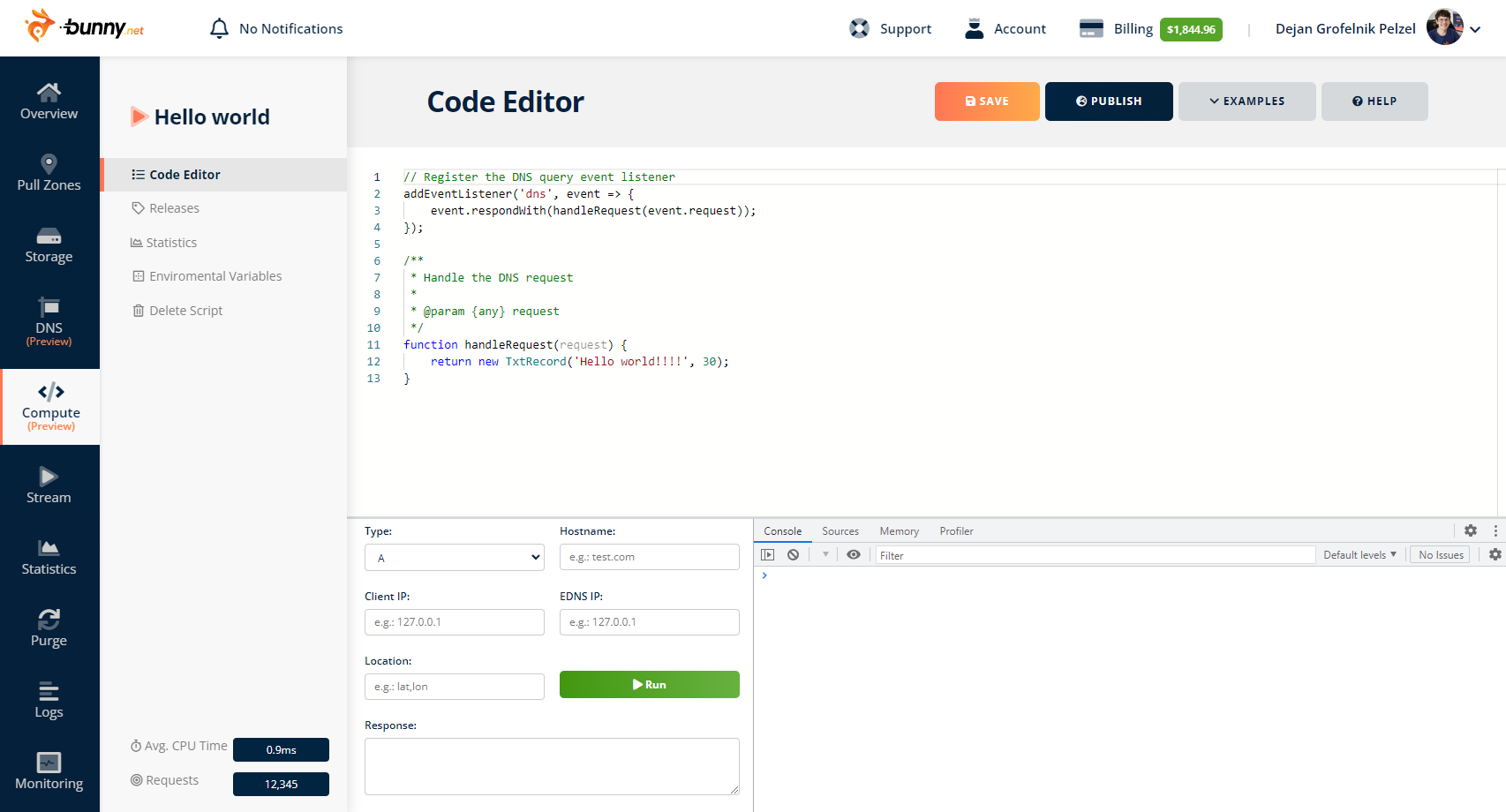Switch to the Memory tab
Viewport: 1506px width, 812px height.
click(900, 530)
